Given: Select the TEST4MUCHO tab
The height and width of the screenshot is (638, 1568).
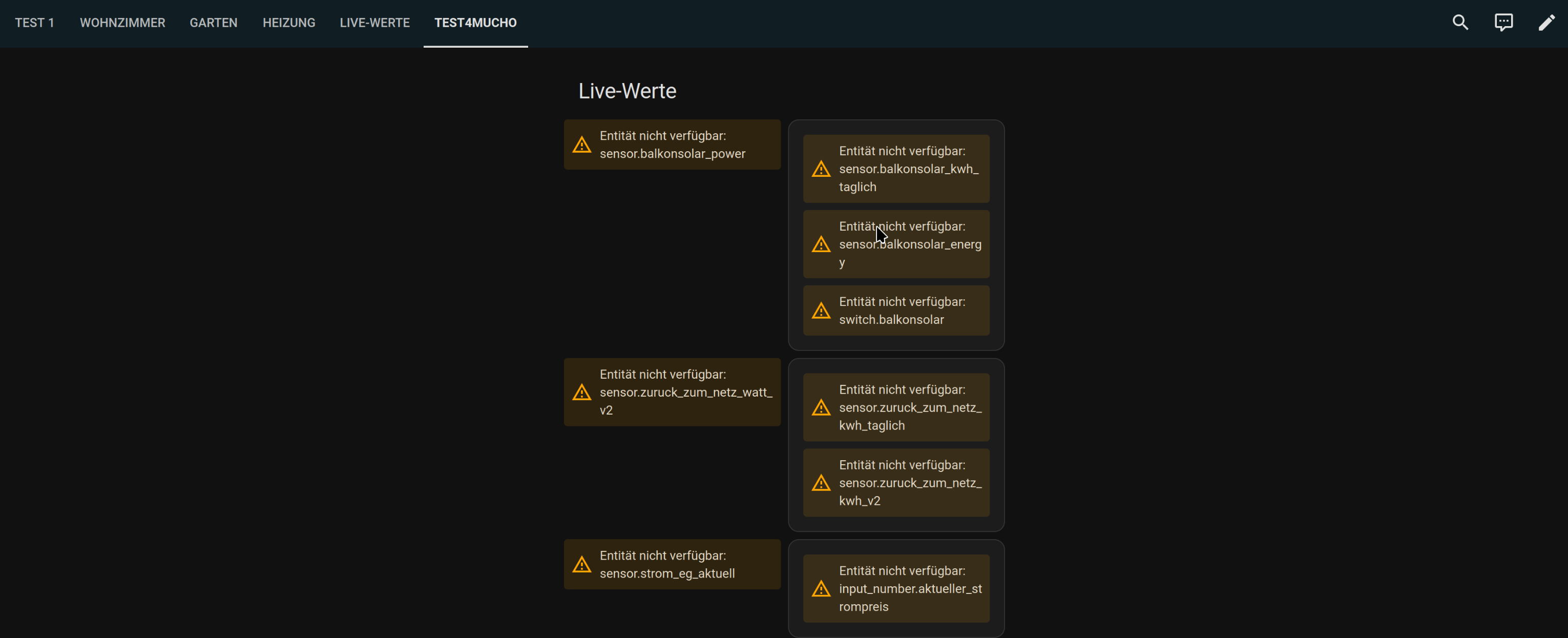Looking at the screenshot, I should click(475, 23).
